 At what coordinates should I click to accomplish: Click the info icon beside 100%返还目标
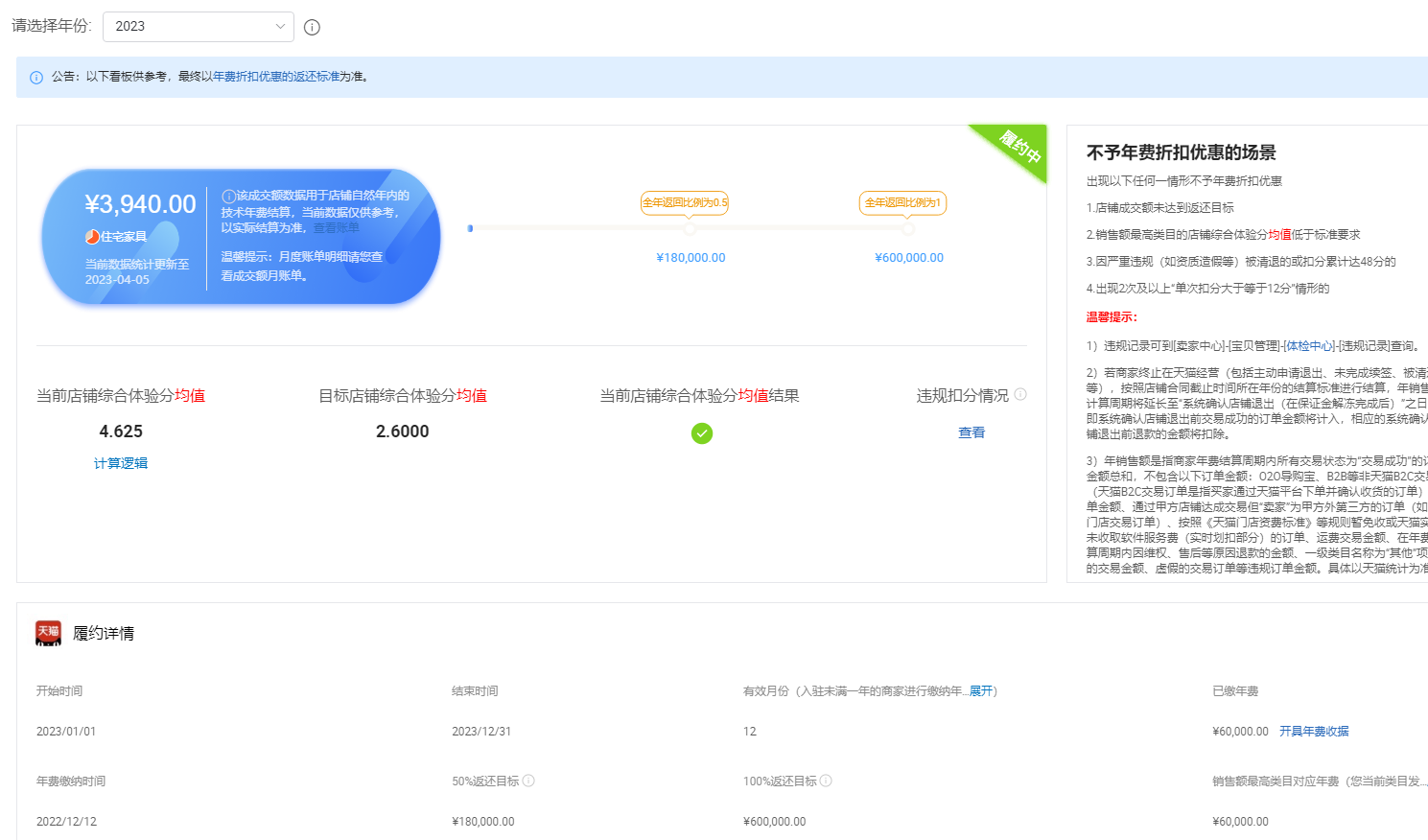click(x=826, y=781)
